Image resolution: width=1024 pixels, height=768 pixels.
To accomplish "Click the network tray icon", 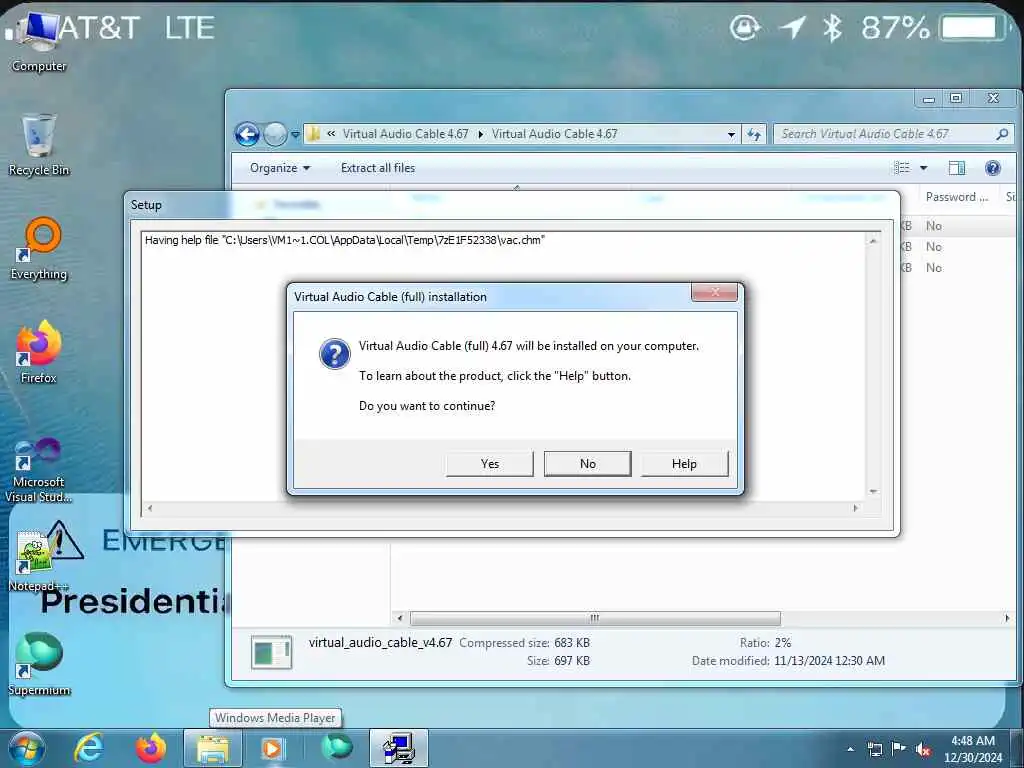I will (874, 749).
